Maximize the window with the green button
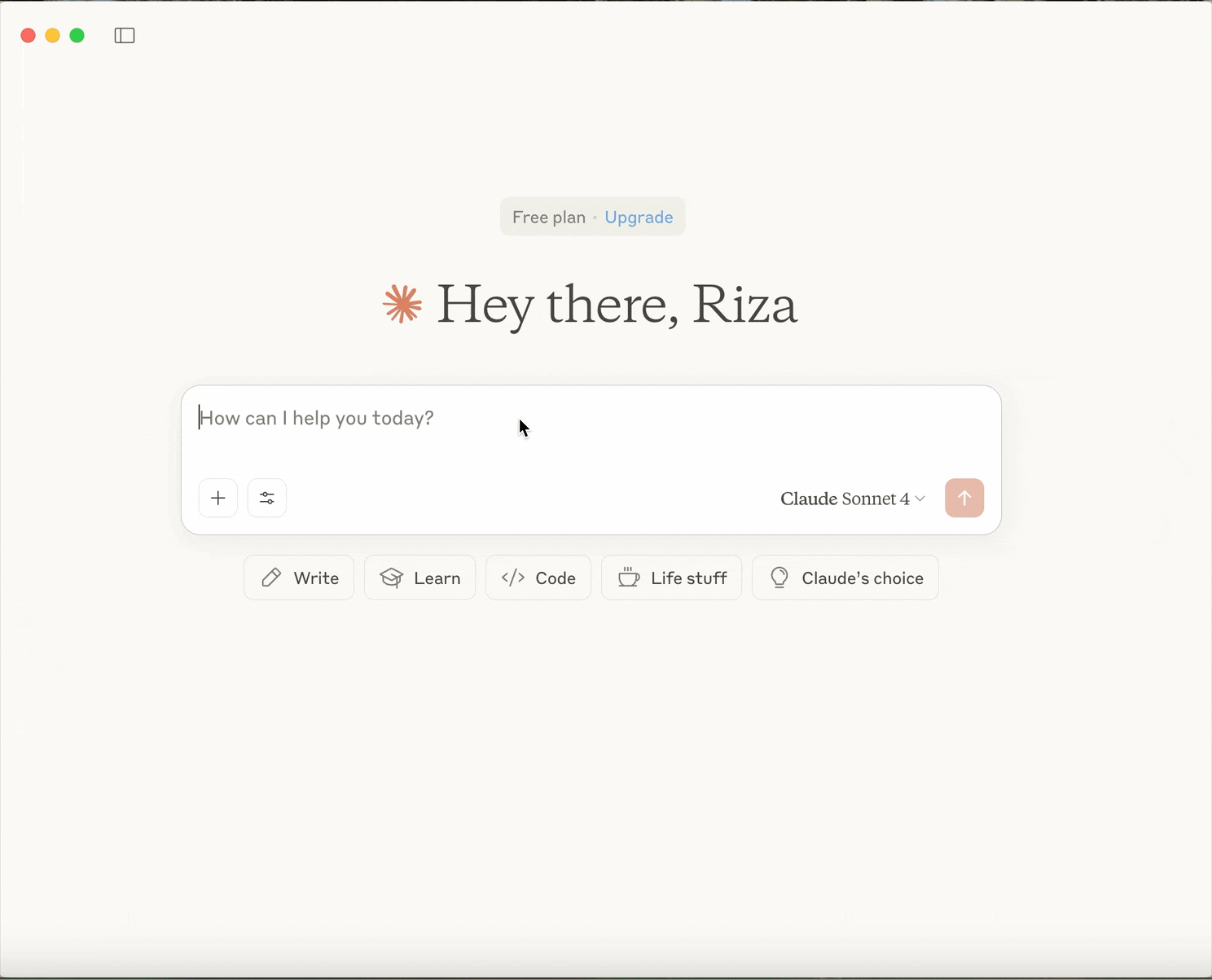The width and height of the screenshot is (1212, 980). pos(77,36)
